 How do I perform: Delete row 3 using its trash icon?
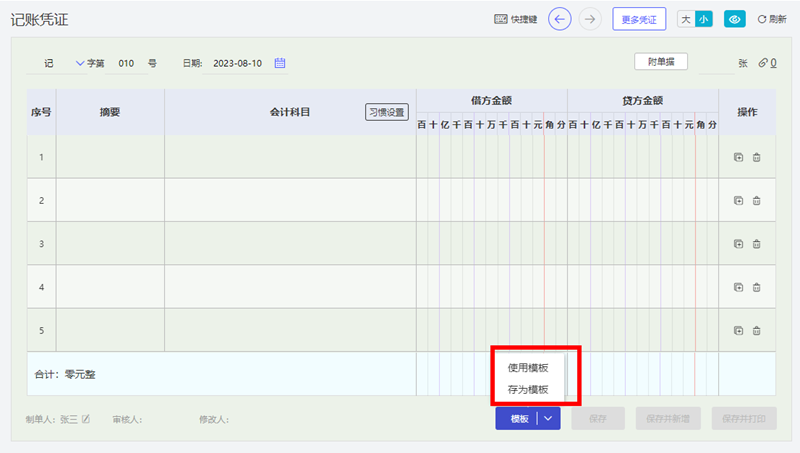(x=757, y=244)
